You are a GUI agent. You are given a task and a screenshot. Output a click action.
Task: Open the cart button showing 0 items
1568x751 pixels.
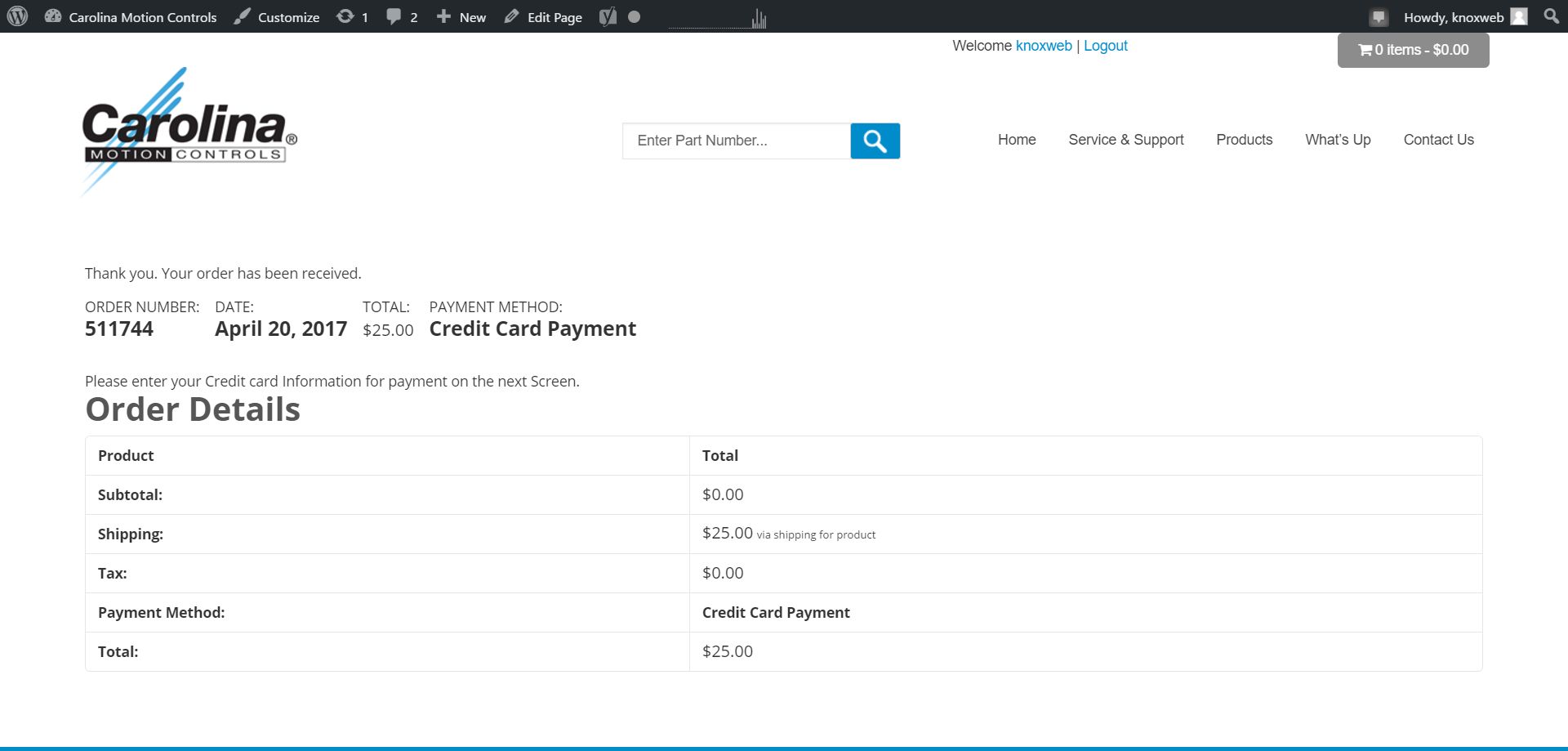click(1414, 50)
